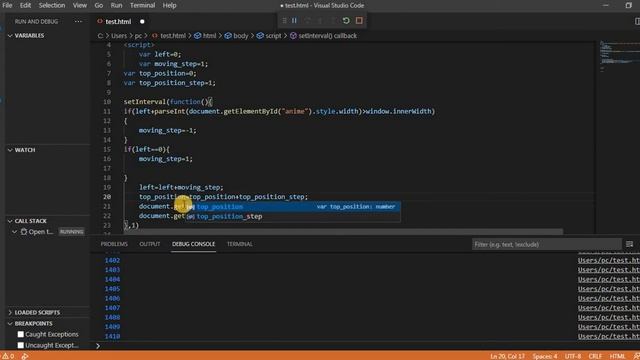Click split editor icon at top right

[637, 21]
